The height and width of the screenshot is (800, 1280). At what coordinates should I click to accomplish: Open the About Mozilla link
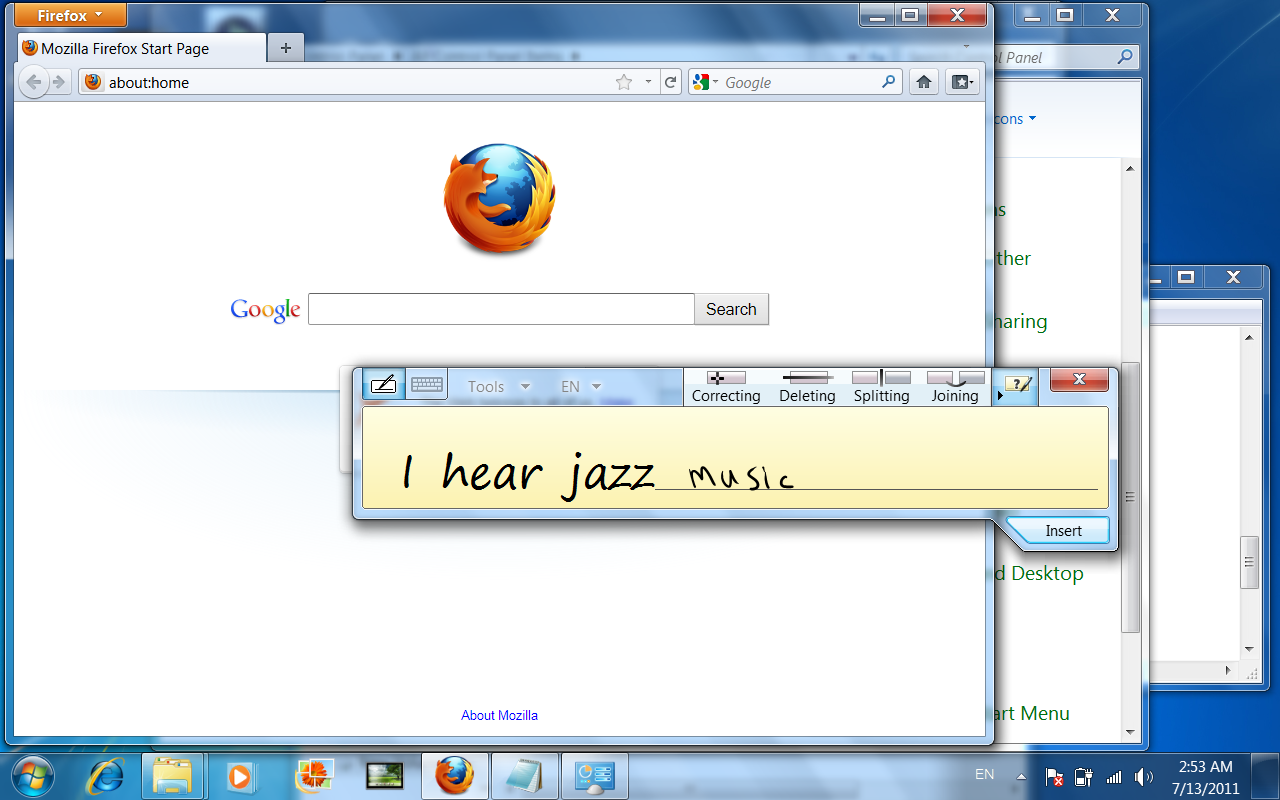pyautogui.click(x=499, y=715)
